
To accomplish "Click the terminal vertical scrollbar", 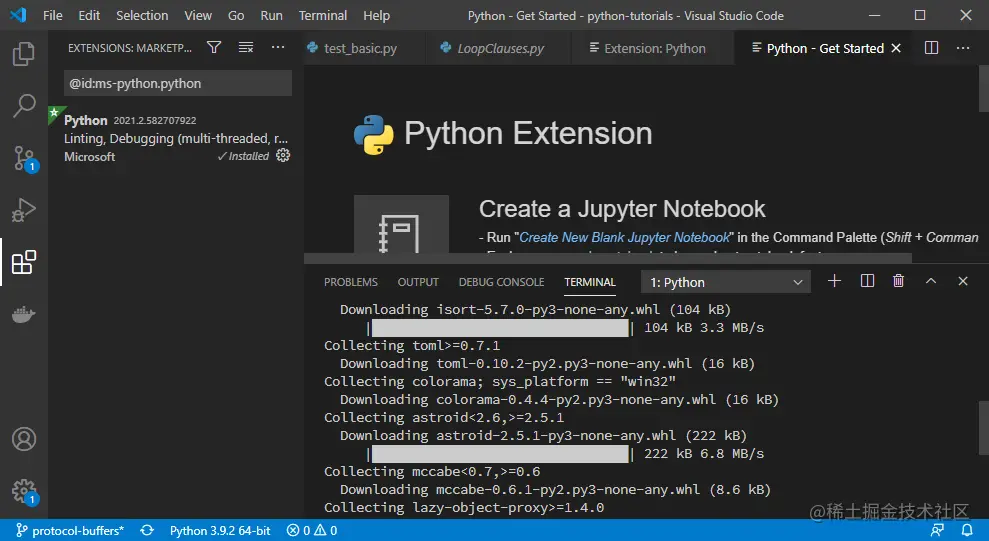I will pyautogui.click(x=983, y=428).
